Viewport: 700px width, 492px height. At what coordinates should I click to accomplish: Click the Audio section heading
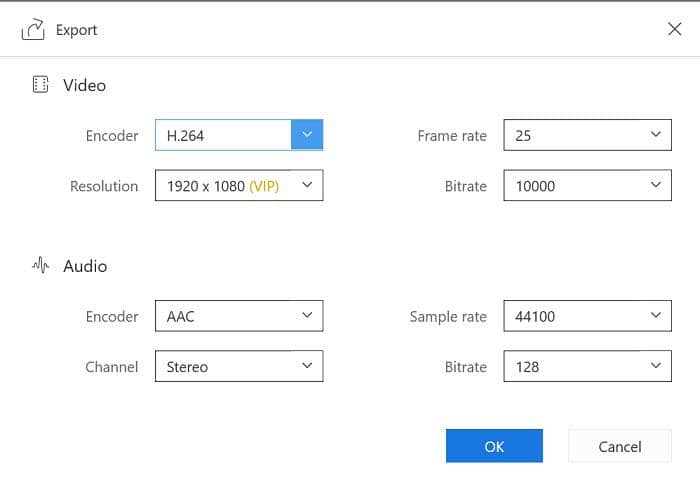pos(85,266)
